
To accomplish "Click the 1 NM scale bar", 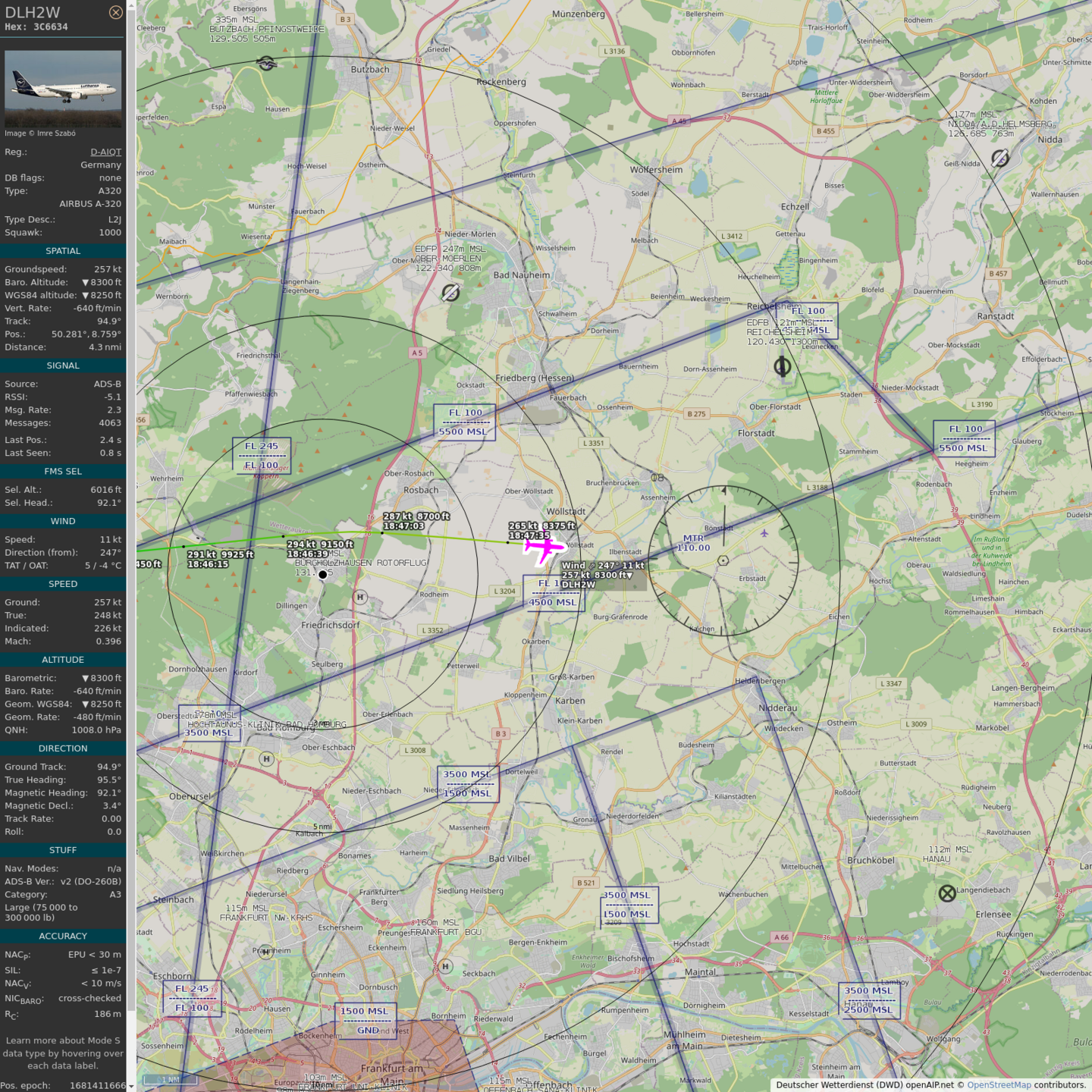I will (170, 1079).
